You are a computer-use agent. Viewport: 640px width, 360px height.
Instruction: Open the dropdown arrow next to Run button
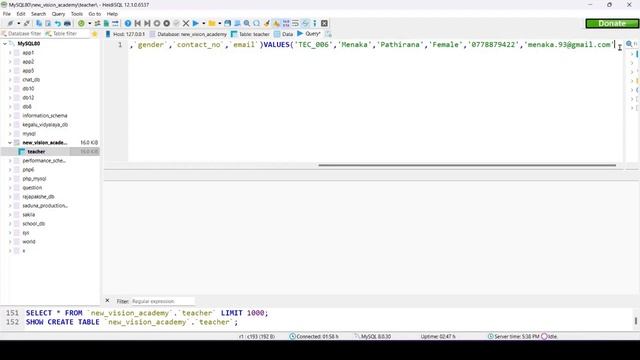tap(203, 23)
